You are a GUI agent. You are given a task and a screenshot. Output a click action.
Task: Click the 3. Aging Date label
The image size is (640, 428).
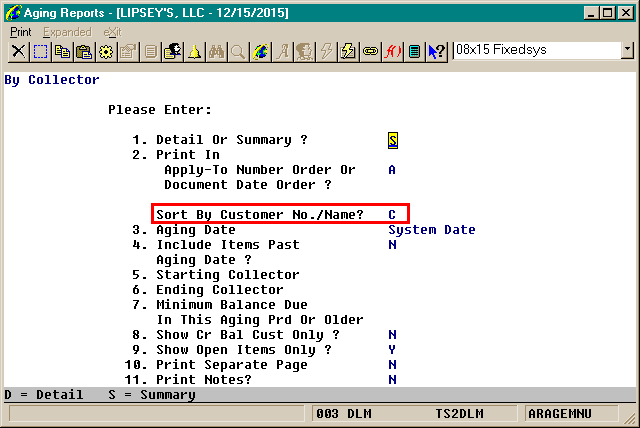point(184,230)
